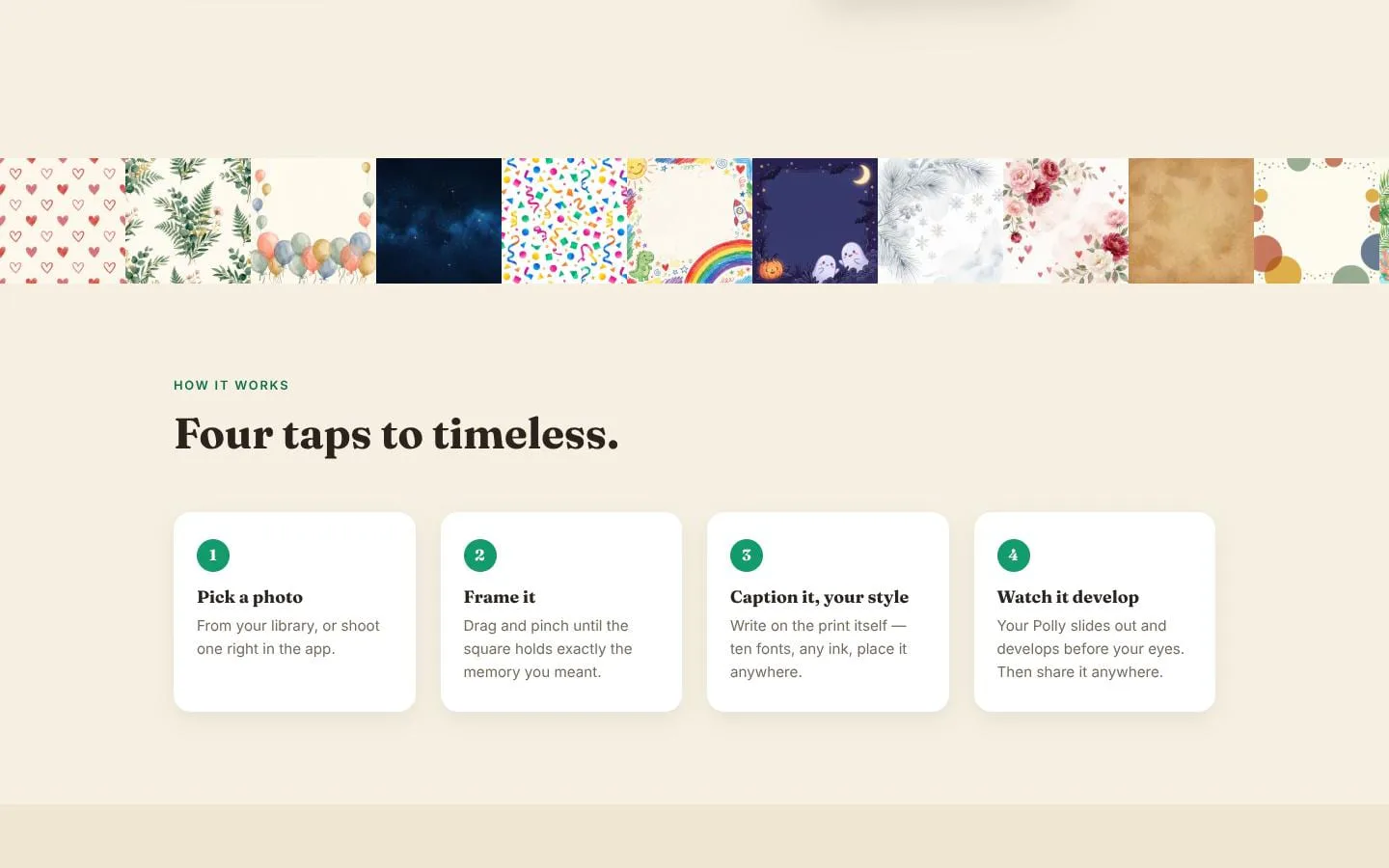Image resolution: width=1389 pixels, height=868 pixels.
Task: Select the green fern leaves pattern thumbnail
Action: (188, 221)
